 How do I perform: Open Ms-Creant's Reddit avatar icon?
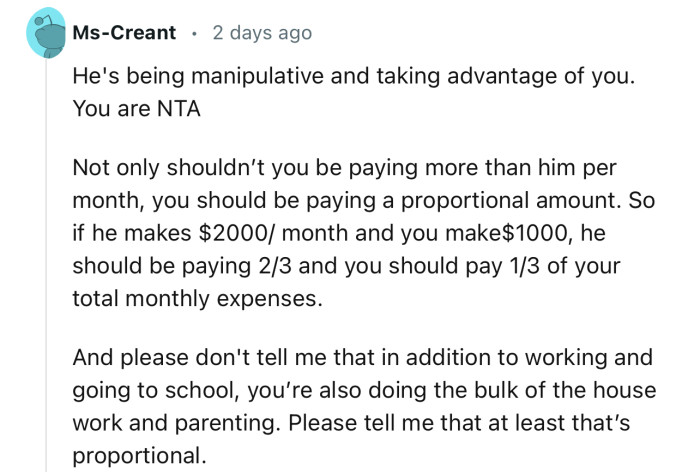(x=46, y=33)
